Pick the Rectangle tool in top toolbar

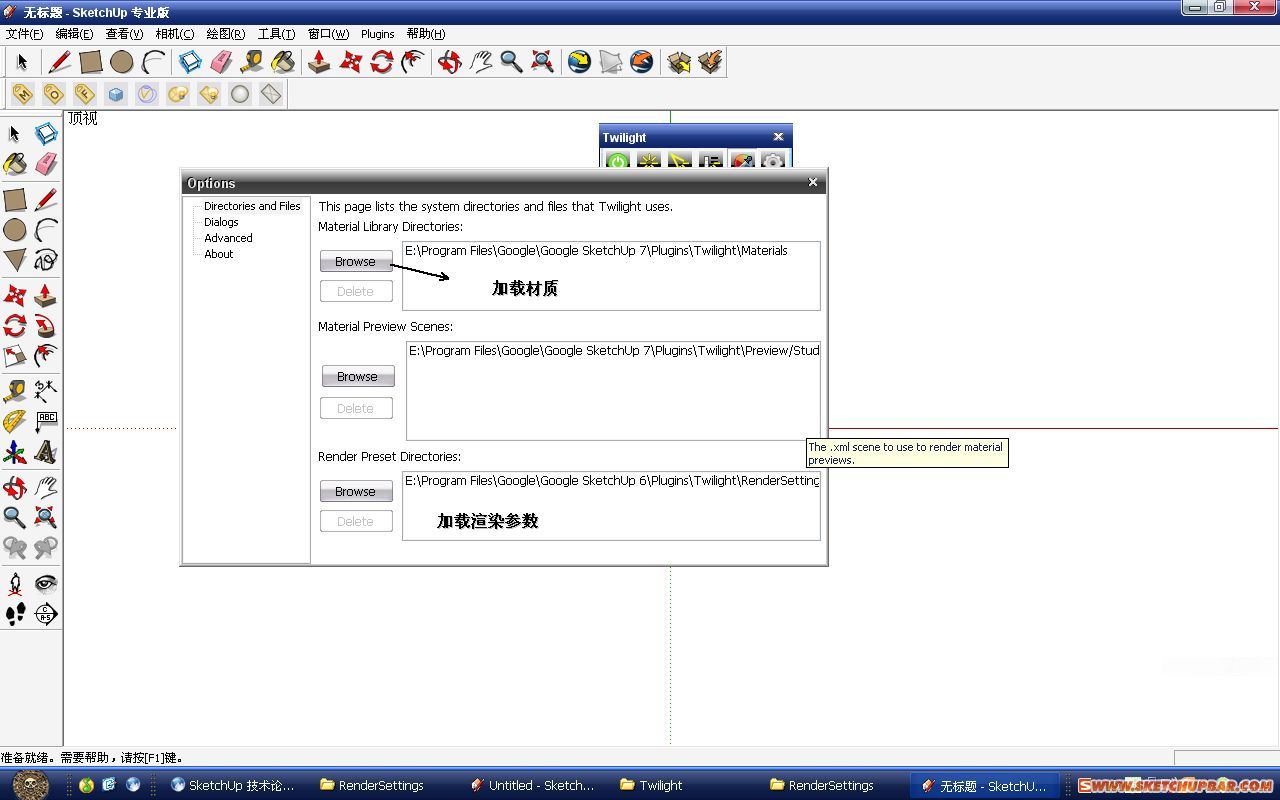click(x=91, y=62)
